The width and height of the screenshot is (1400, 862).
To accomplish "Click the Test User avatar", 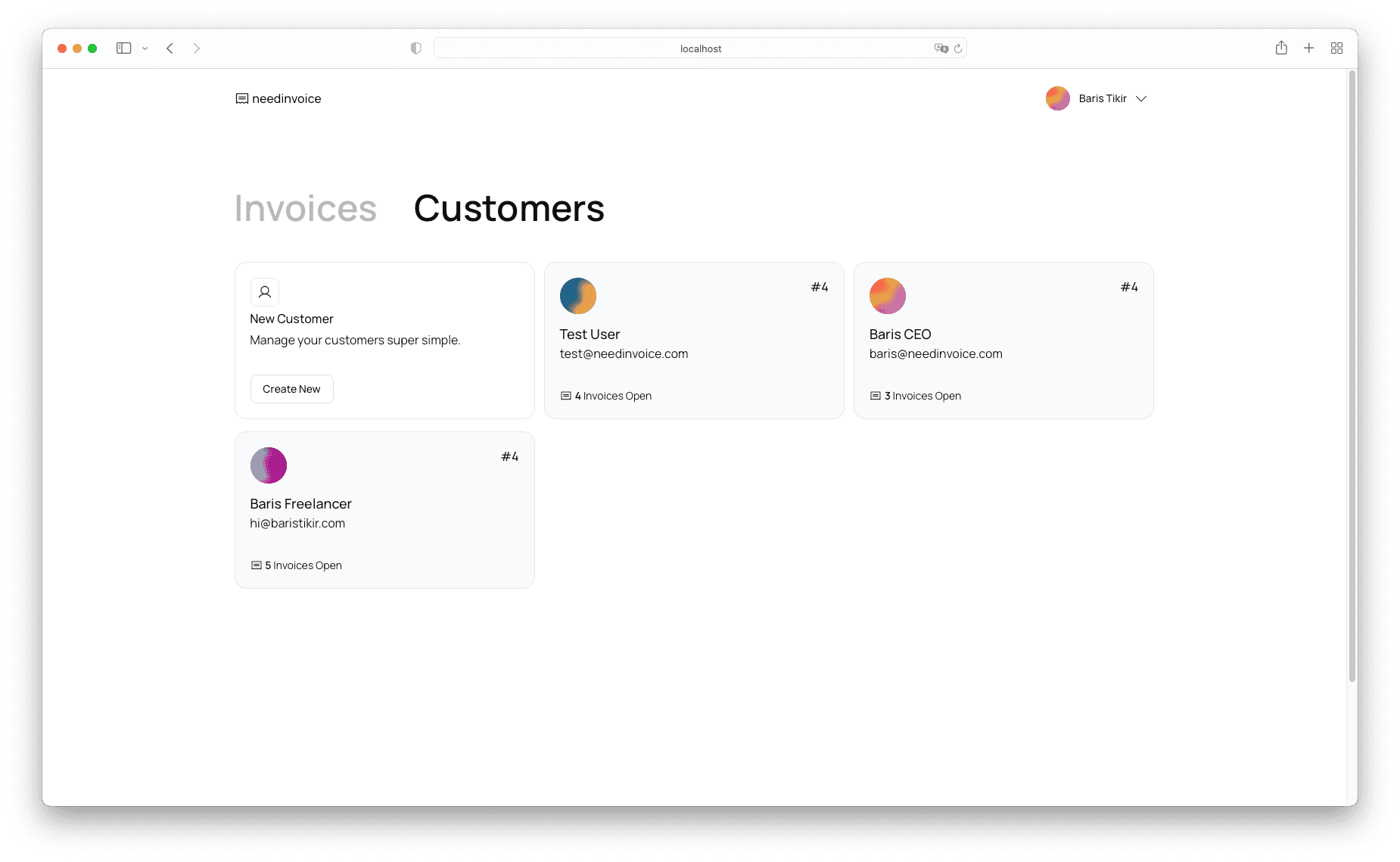I will click(x=578, y=296).
